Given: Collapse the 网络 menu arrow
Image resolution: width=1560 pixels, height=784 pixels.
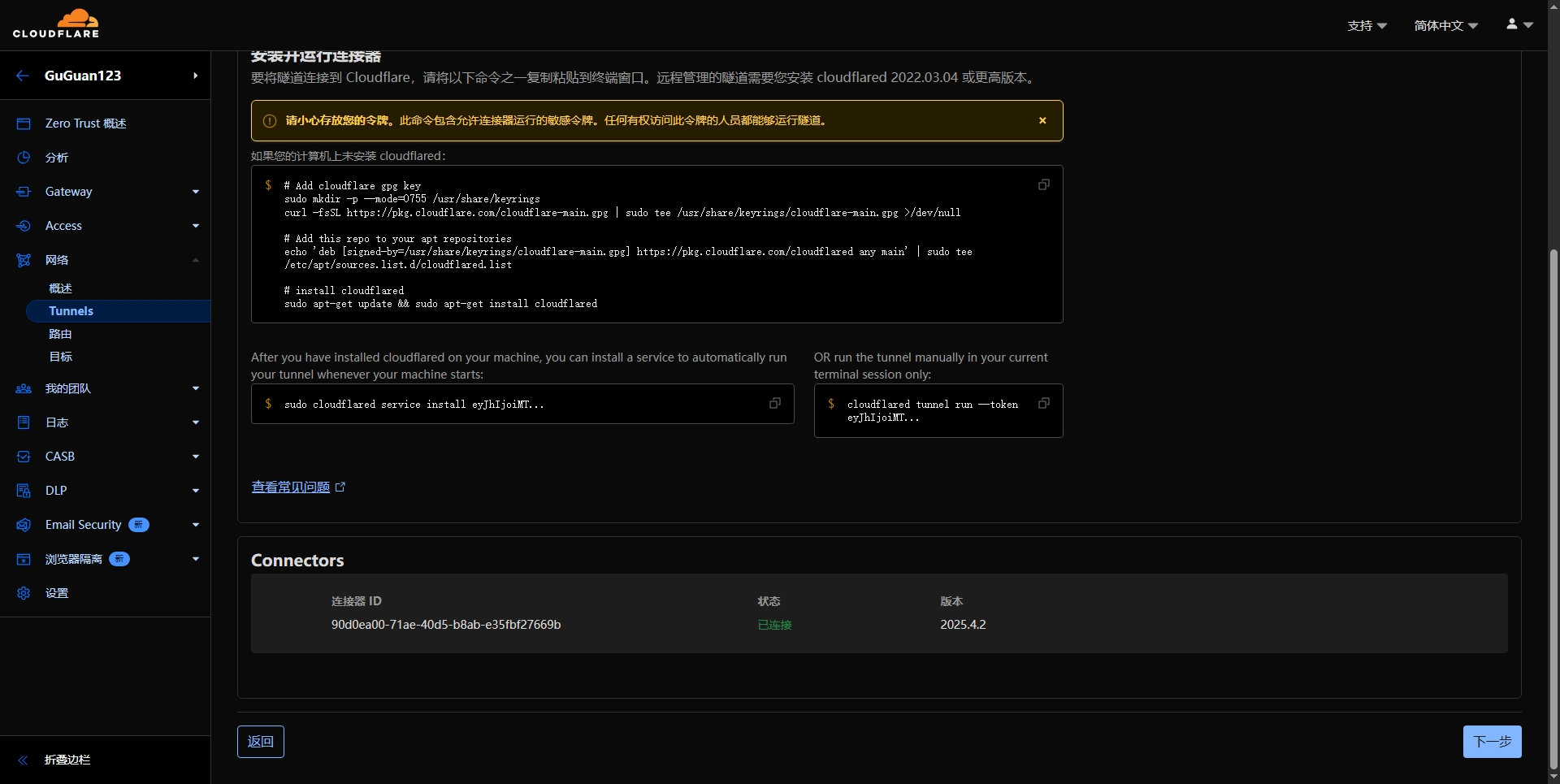Looking at the screenshot, I should coord(196,260).
